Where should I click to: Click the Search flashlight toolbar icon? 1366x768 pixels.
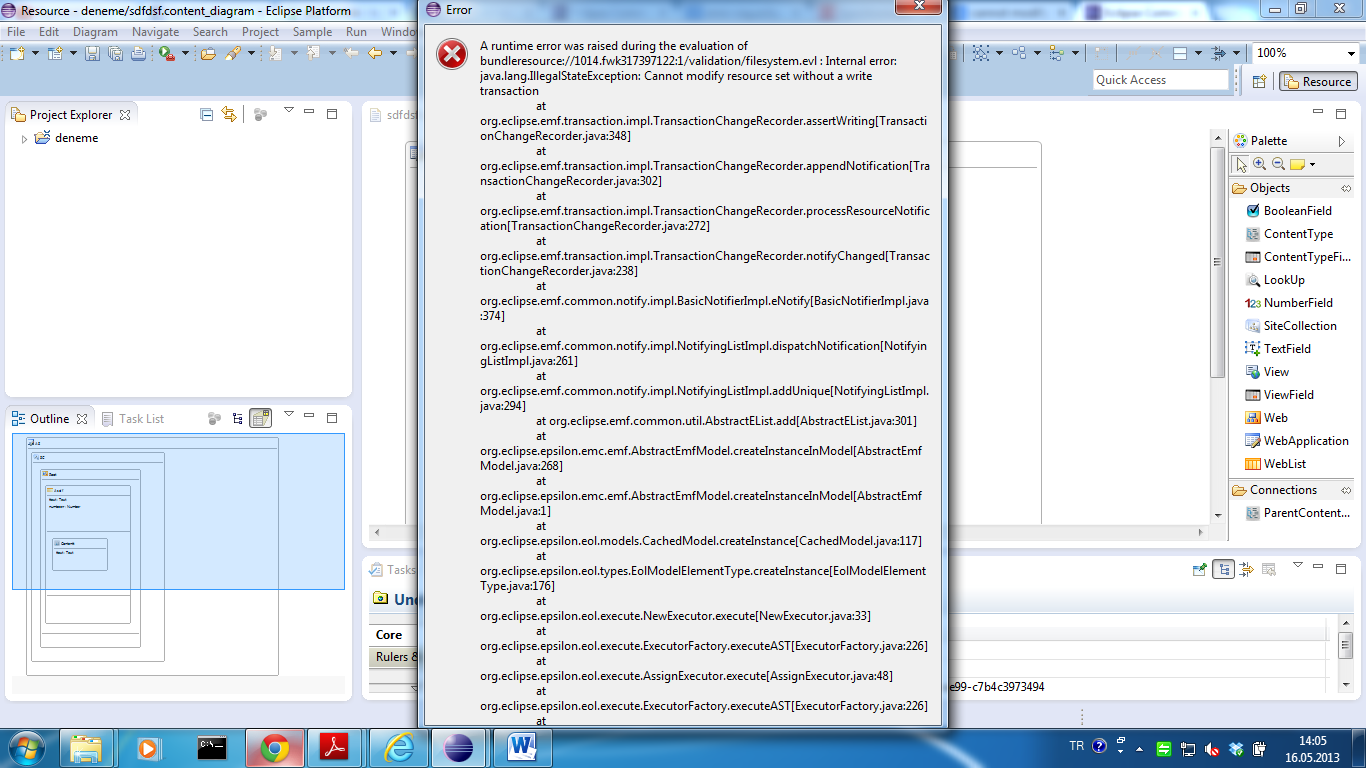pos(232,53)
